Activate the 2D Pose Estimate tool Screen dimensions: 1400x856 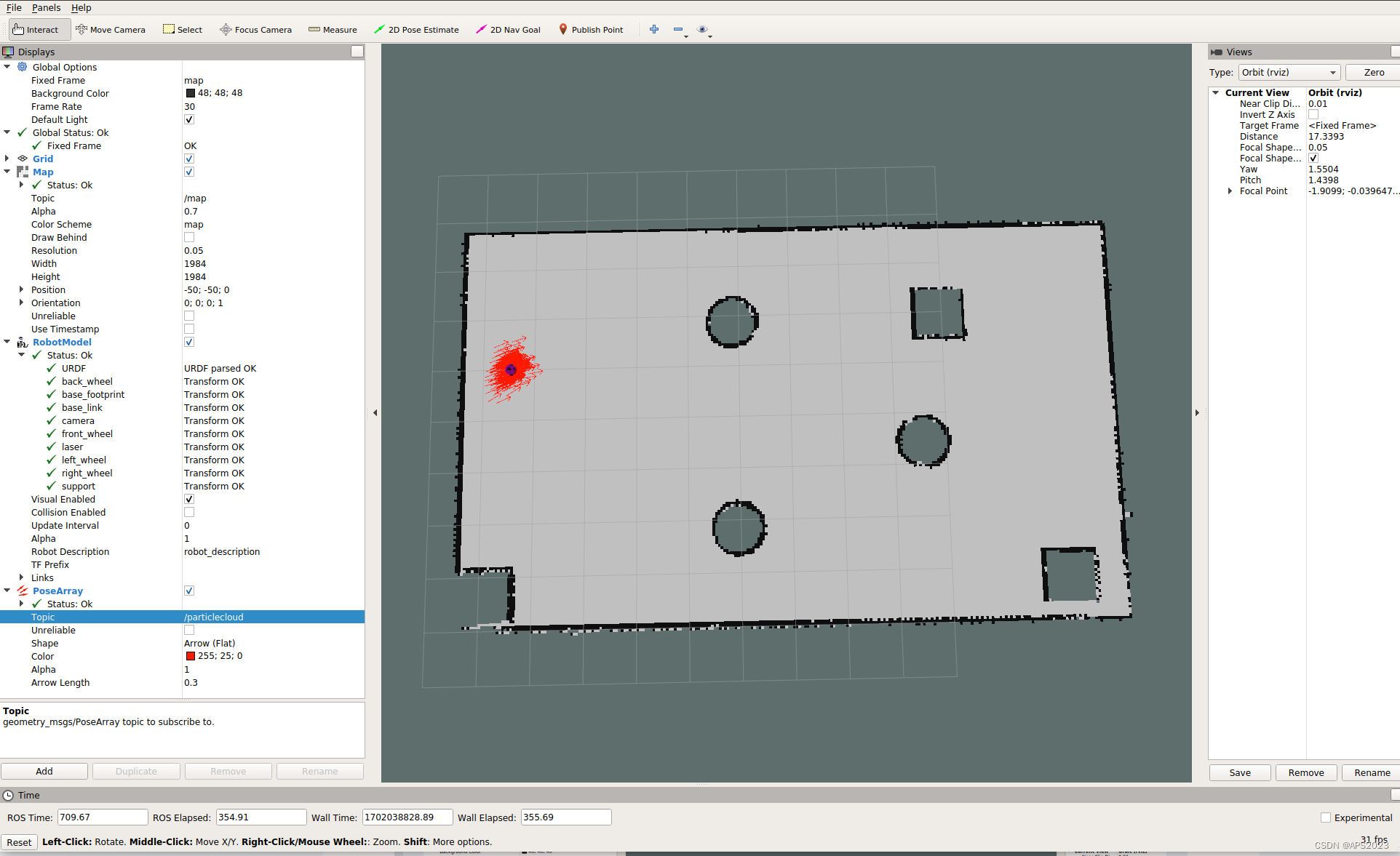pyautogui.click(x=416, y=30)
